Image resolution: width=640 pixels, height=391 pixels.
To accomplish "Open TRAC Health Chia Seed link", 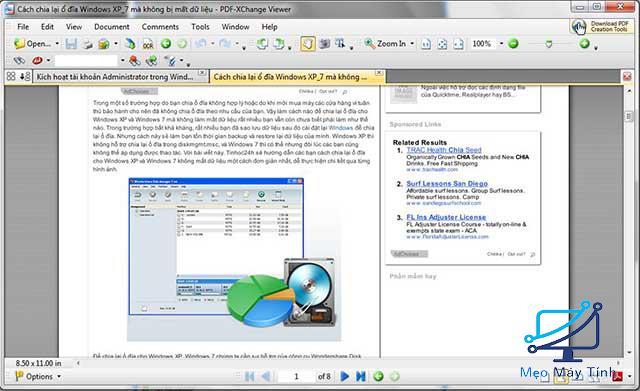I will 444,150.
